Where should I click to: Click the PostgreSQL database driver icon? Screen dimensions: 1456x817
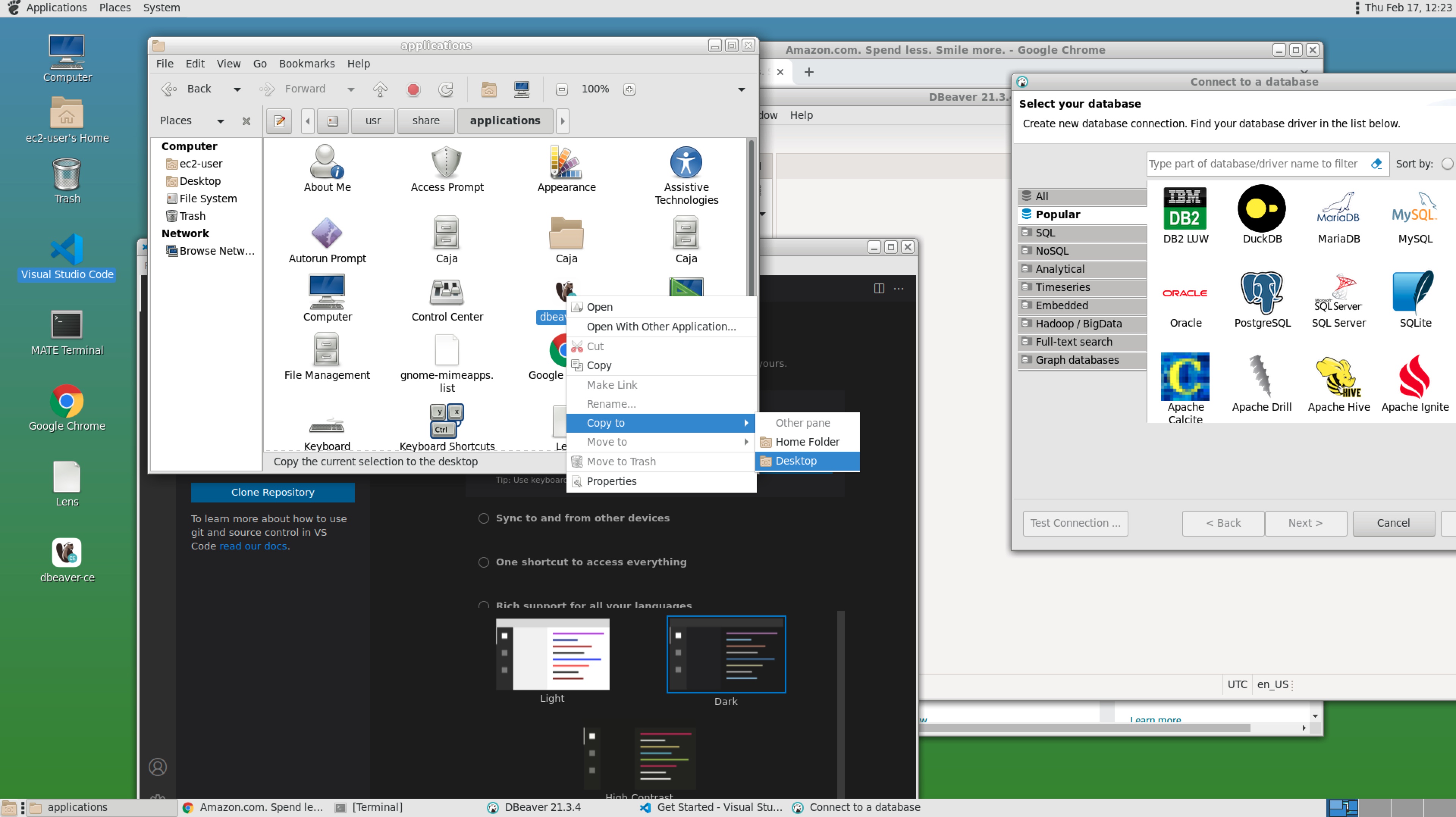(x=1261, y=293)
